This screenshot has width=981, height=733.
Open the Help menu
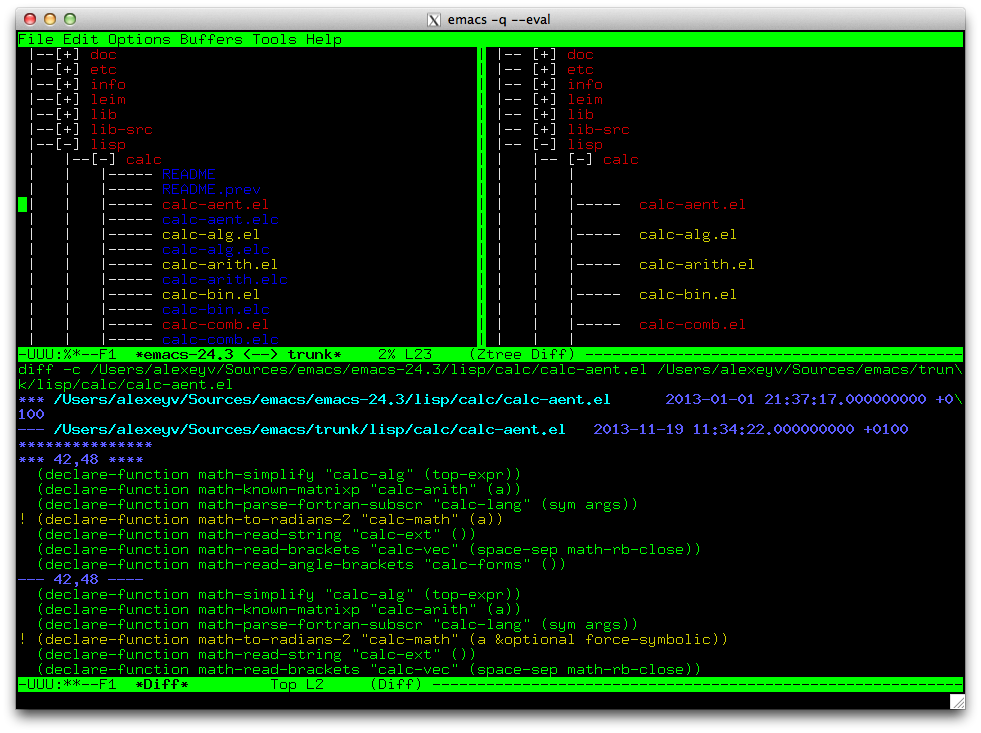(324, 39)
